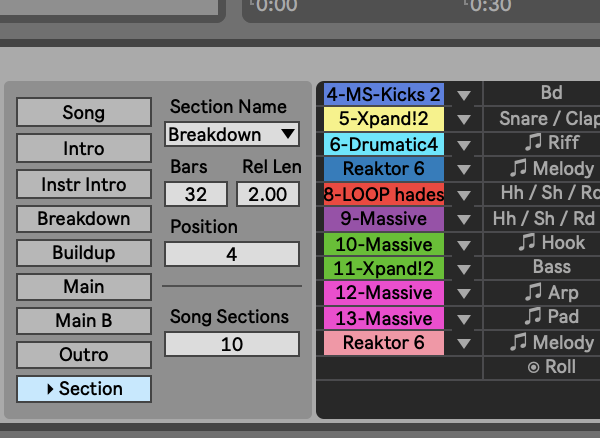Screen dimensions: 600x438
Task: Click the Rel Len value field
Action: click(x=268, y=194)
